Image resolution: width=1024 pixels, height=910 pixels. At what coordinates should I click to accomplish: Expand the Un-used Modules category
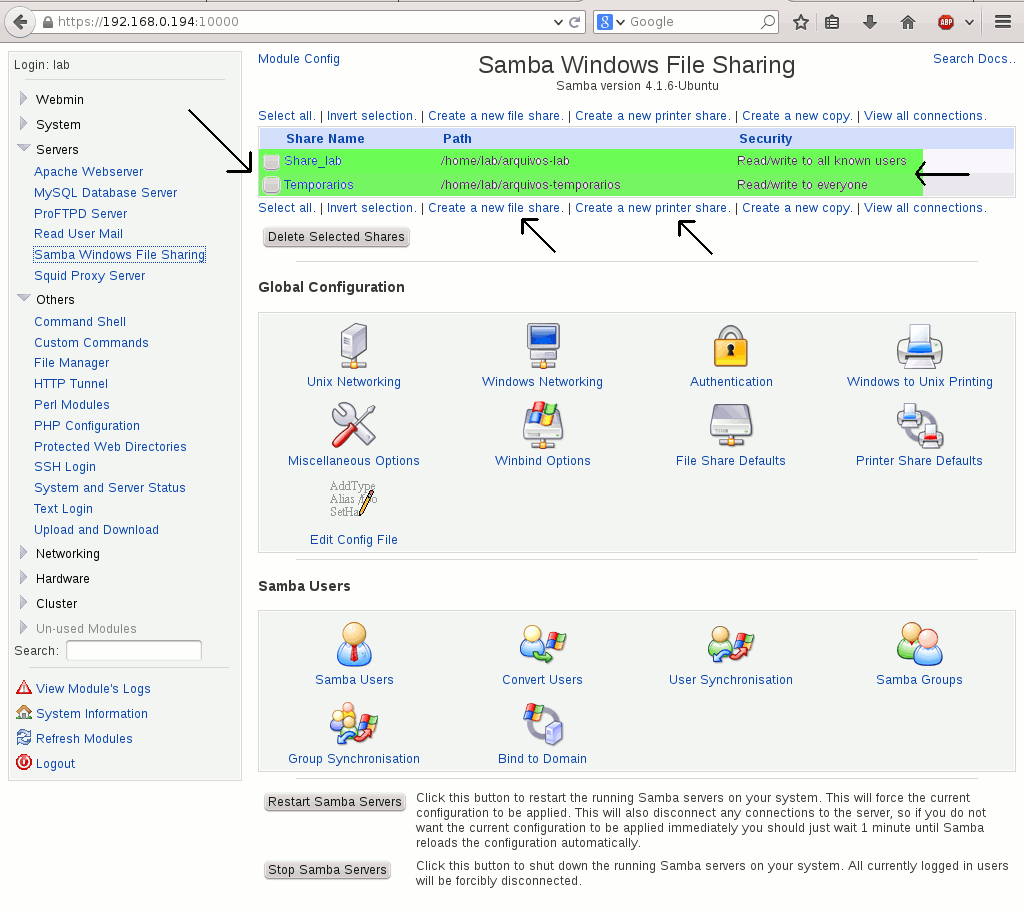coord(24,627)
